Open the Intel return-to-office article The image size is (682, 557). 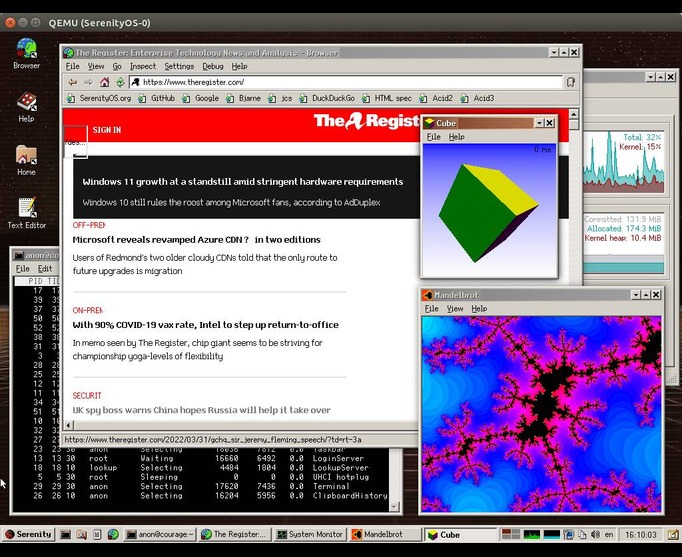pyautogui.click(x=205, y=325)
